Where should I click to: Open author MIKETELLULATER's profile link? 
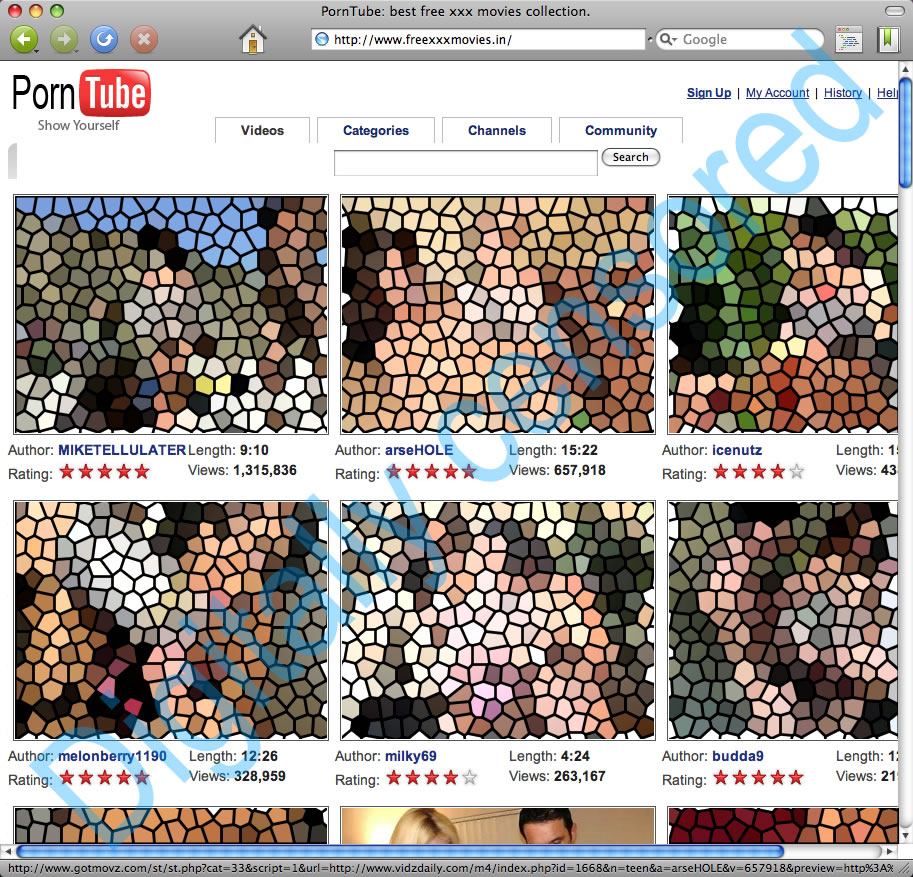pyautogui.click(x=122, y=450)
